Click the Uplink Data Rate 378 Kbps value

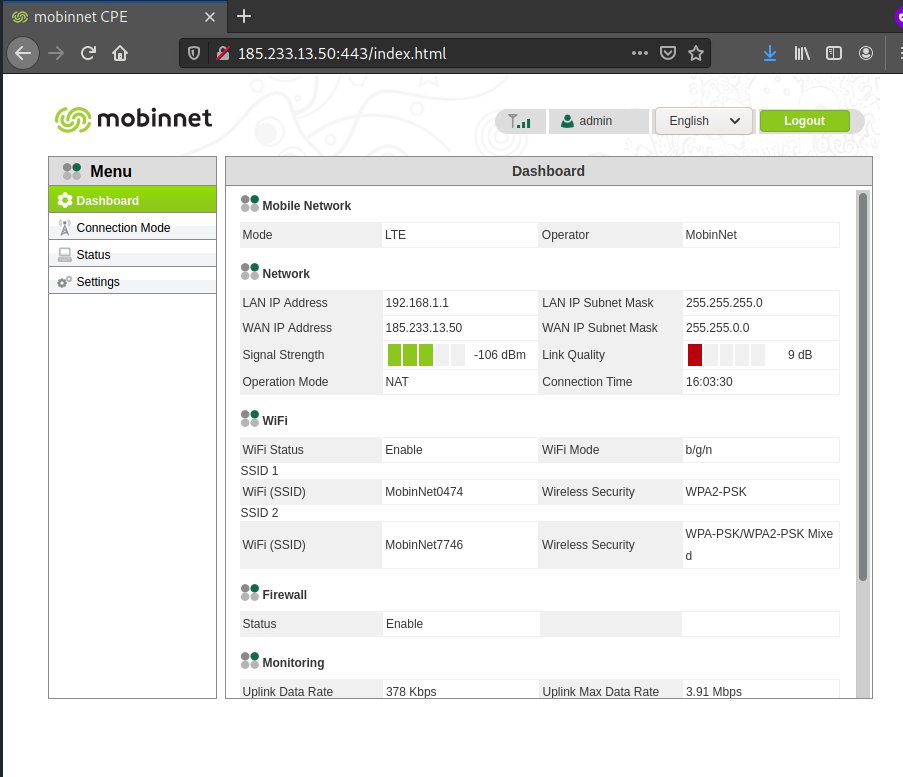coord(411,691)
